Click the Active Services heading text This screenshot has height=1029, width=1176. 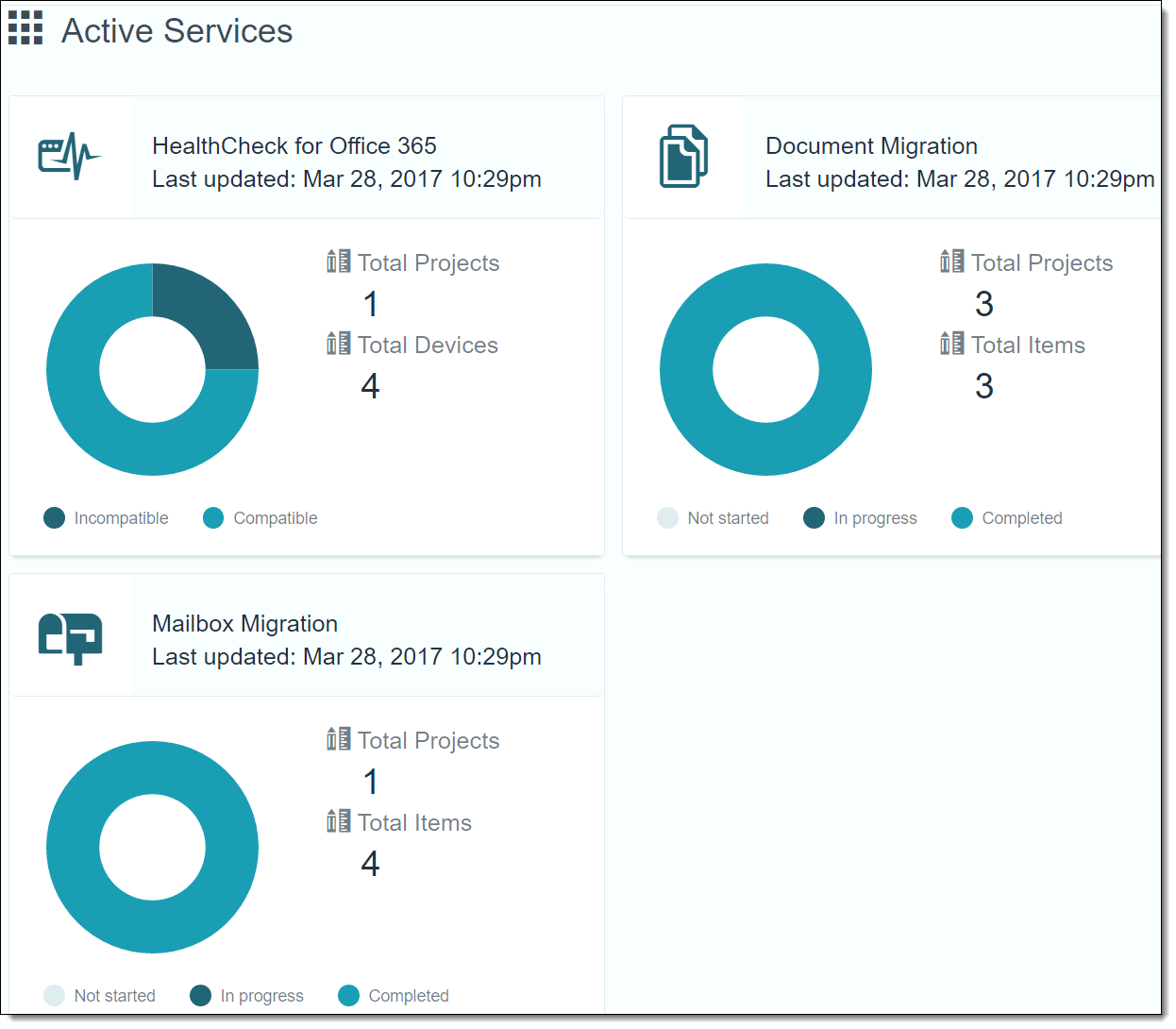point(176,30)
